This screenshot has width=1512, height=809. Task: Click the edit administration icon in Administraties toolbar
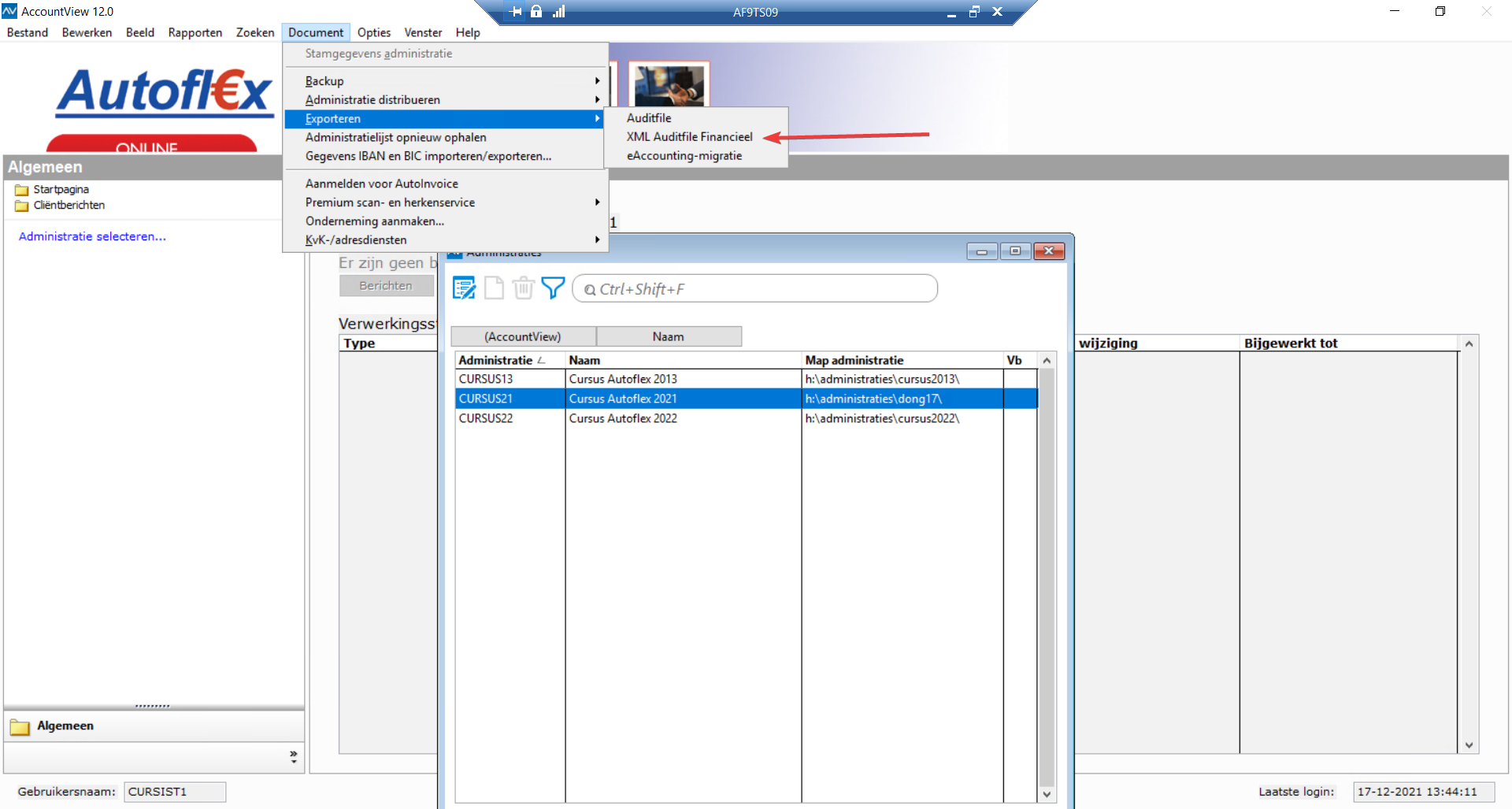tap(464, 288)
